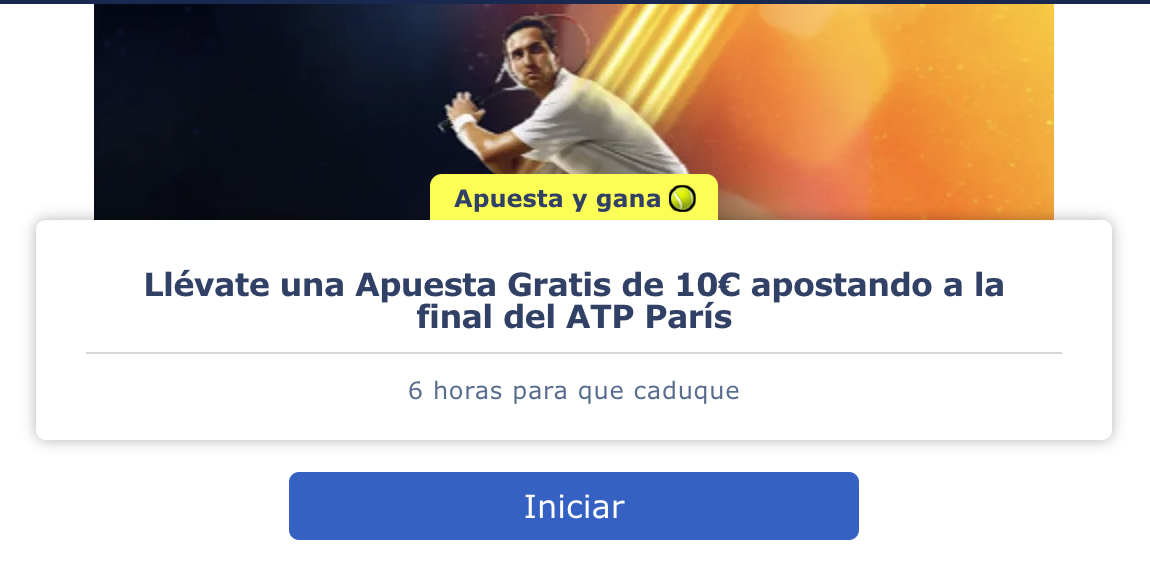Click the Iniciar button
The width and height of the screenshot is (1150, 570).
pos(574,506)
